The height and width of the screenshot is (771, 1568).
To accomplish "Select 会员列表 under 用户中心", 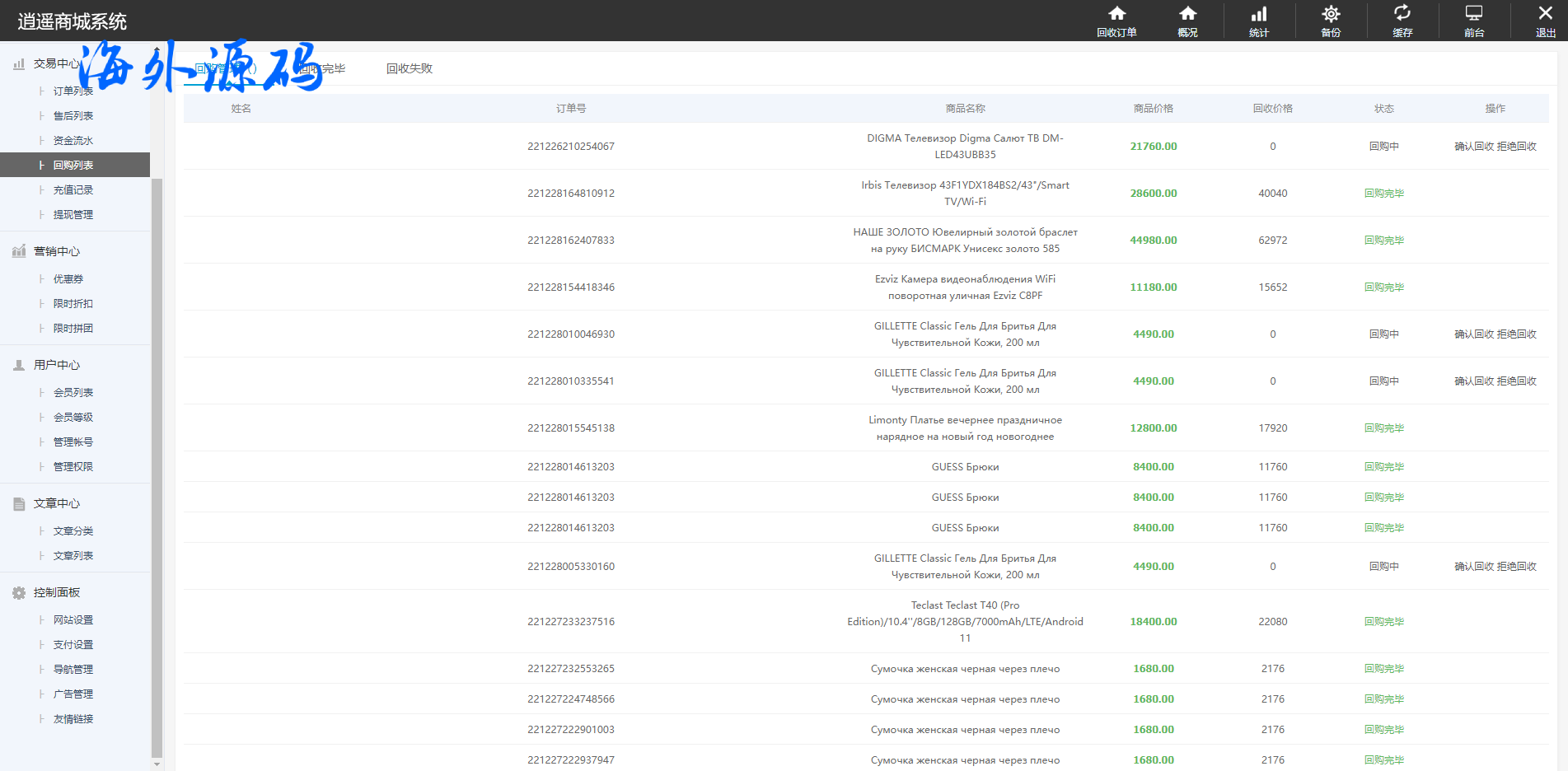I will click(x=73, y=393).
